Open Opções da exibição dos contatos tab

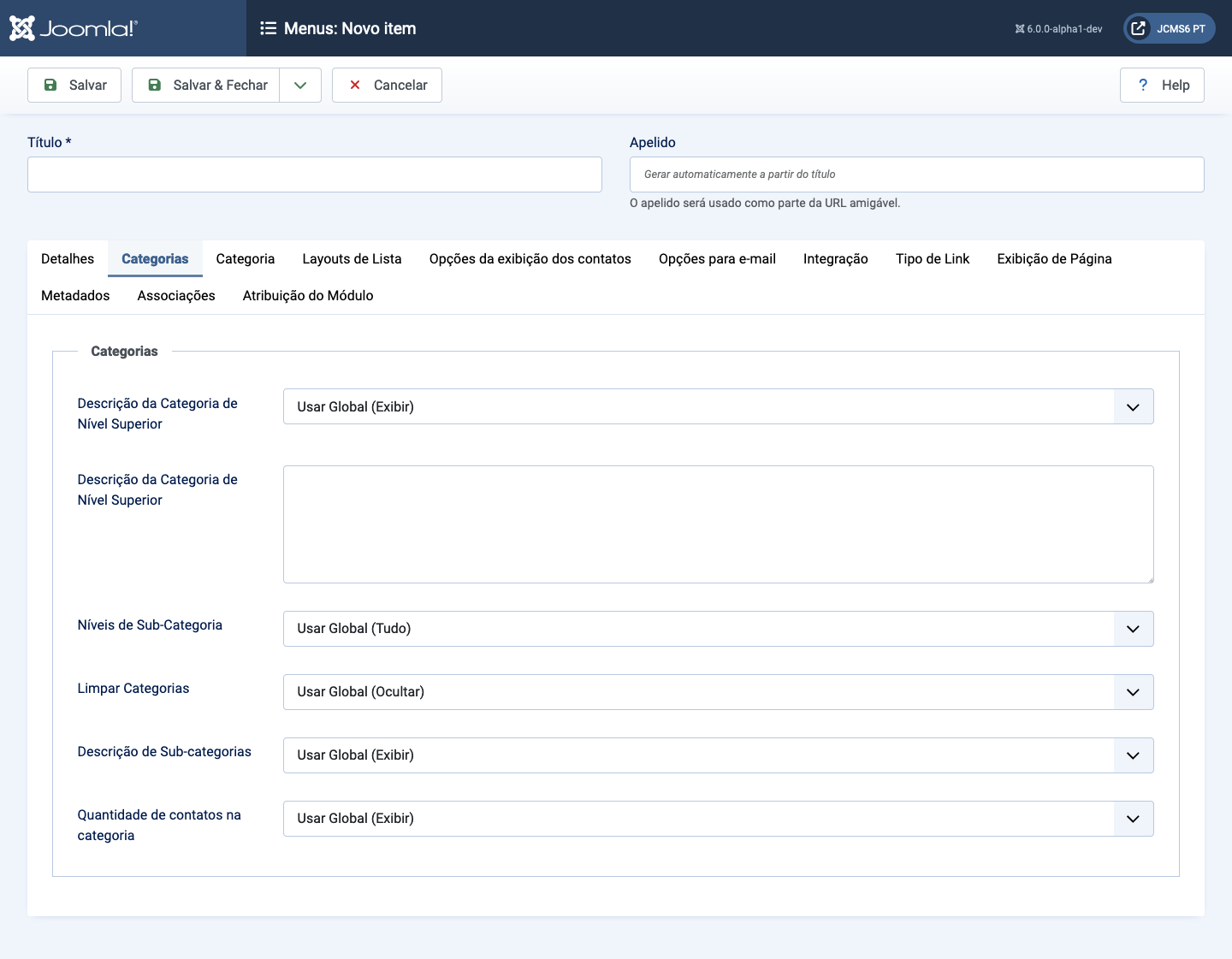(530, 258)
